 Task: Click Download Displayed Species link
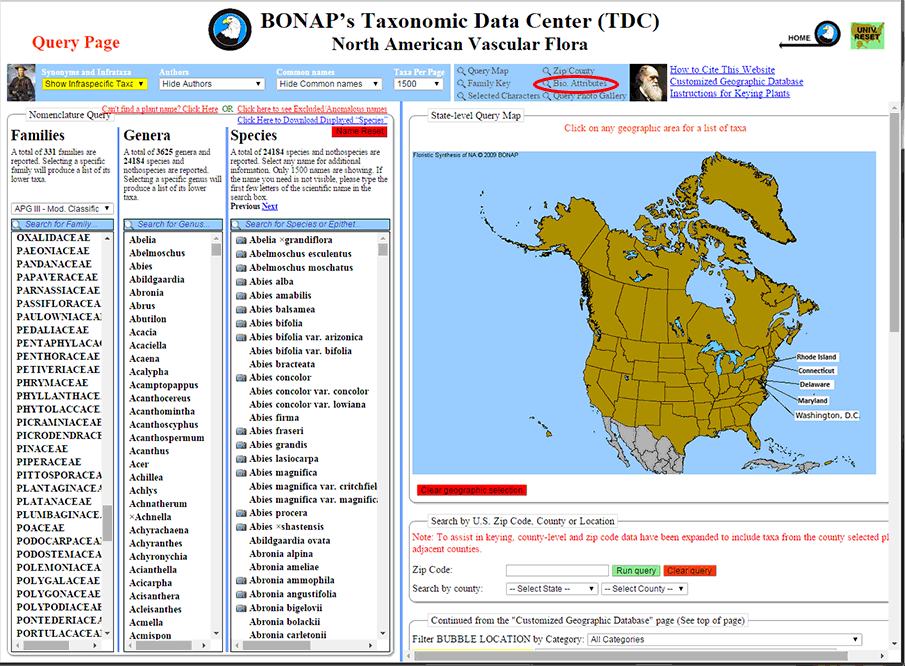pyautogui.click(x=312, y=120)
